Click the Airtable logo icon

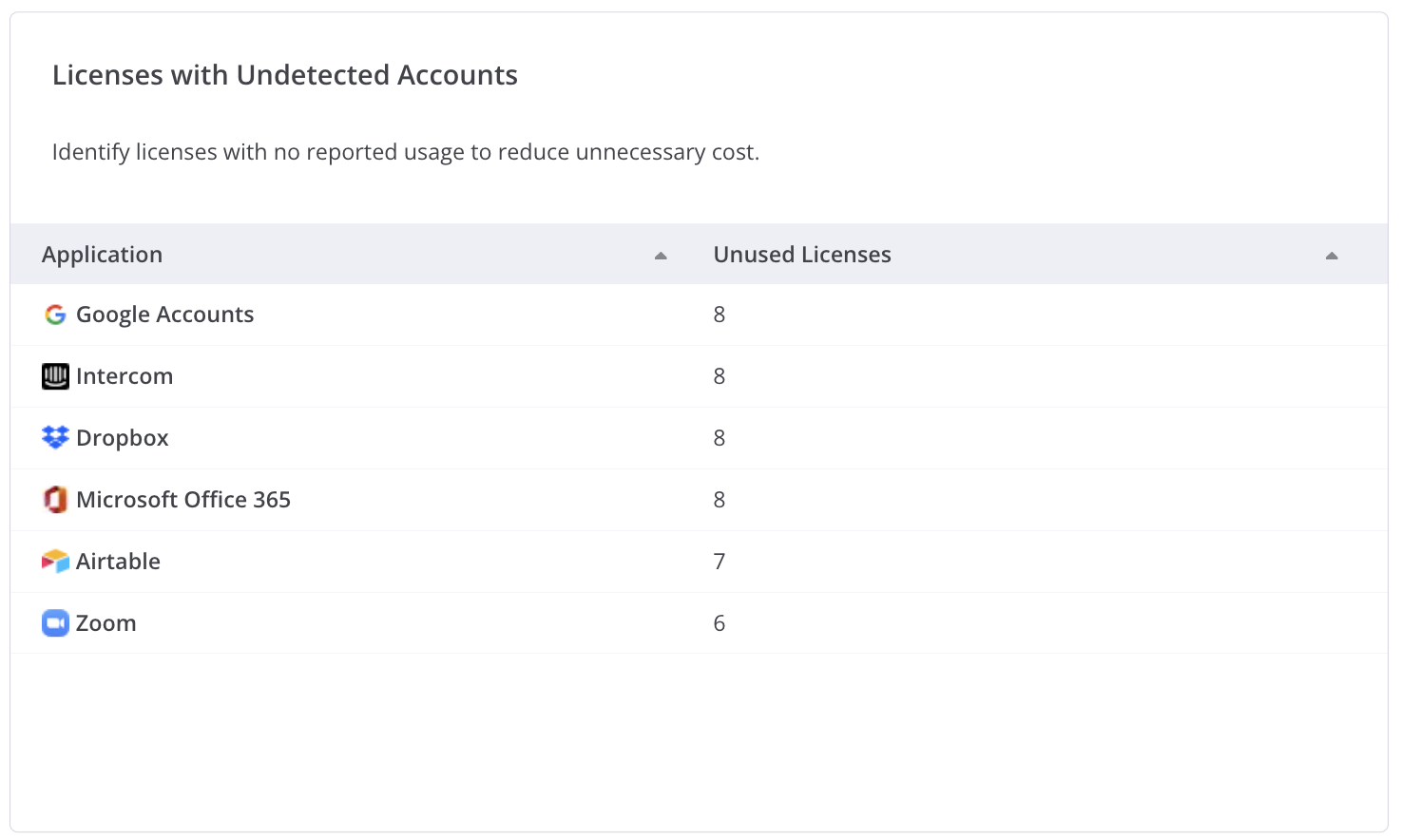[x=55, y=562]
